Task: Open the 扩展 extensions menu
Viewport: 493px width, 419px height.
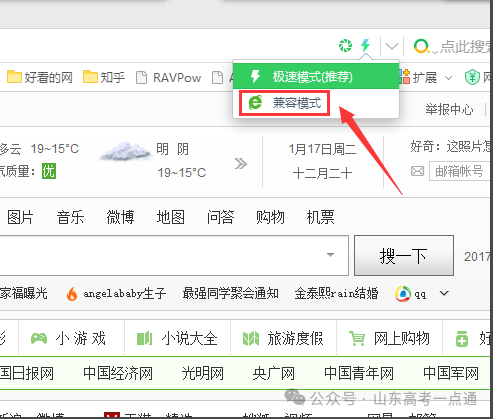Action: (425, 77)
